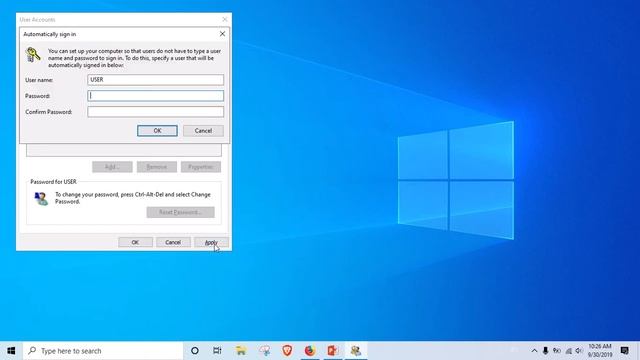Open the Windows Start menu
Viewport: 640px width, 360px height.
coord(11,351)
